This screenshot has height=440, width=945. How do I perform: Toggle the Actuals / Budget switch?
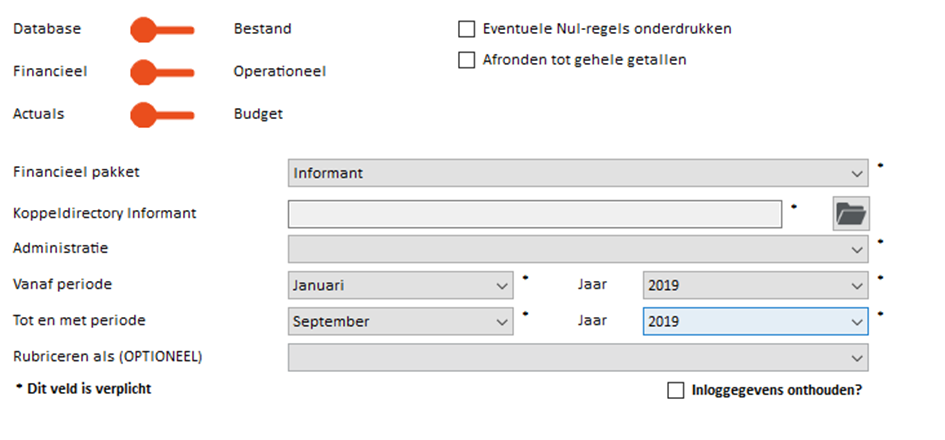[162, 115]
